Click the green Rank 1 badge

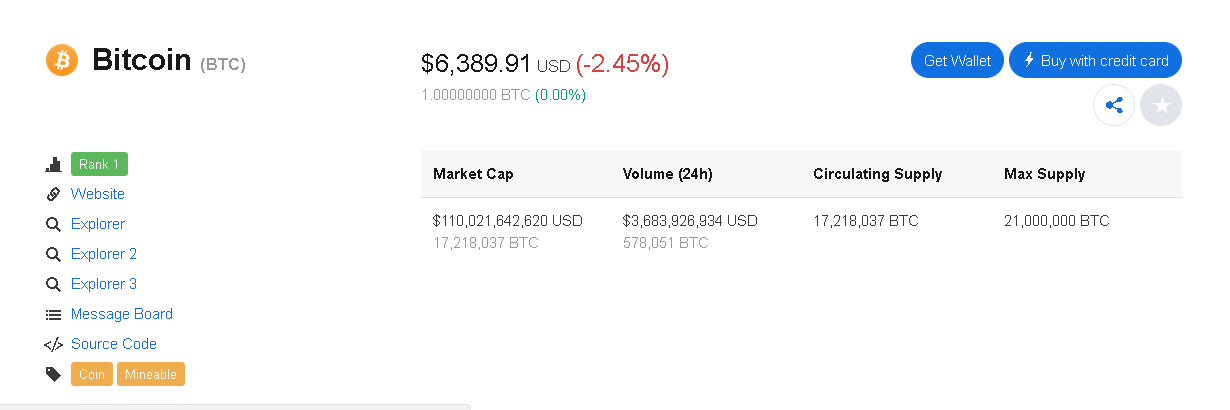coord(99,164)
